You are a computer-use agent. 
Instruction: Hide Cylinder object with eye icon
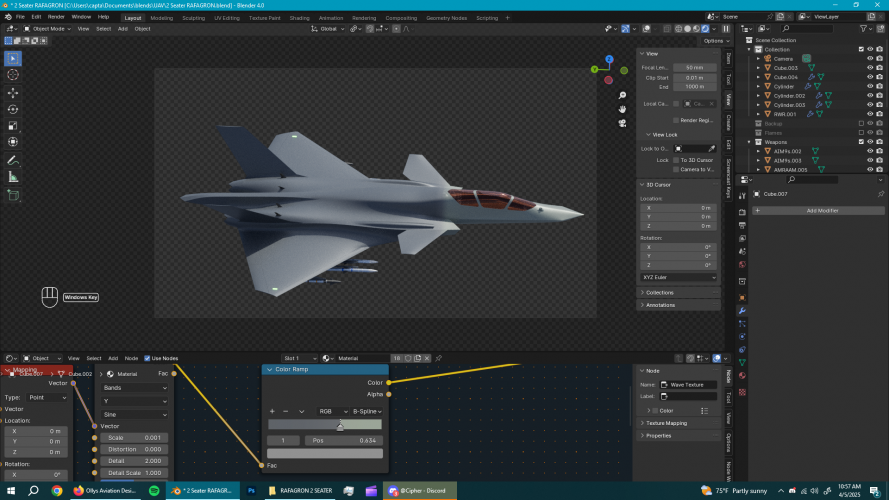pyautogui.click(x=870, y=86)
